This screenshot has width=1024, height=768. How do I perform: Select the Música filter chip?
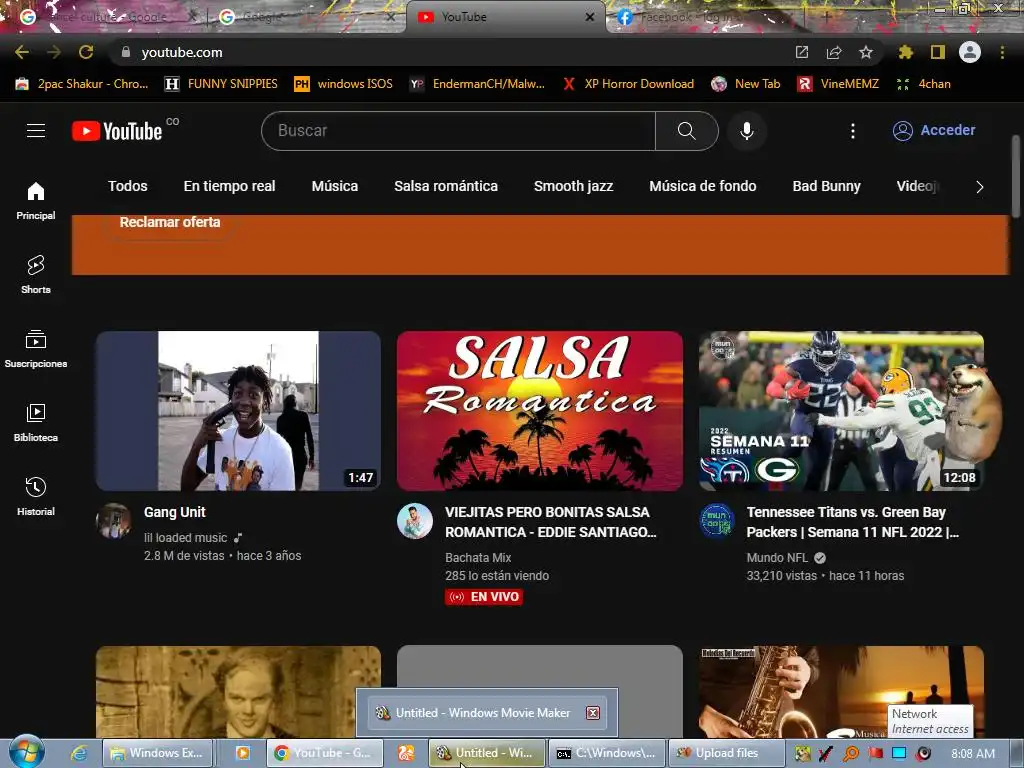pos(334,186)
